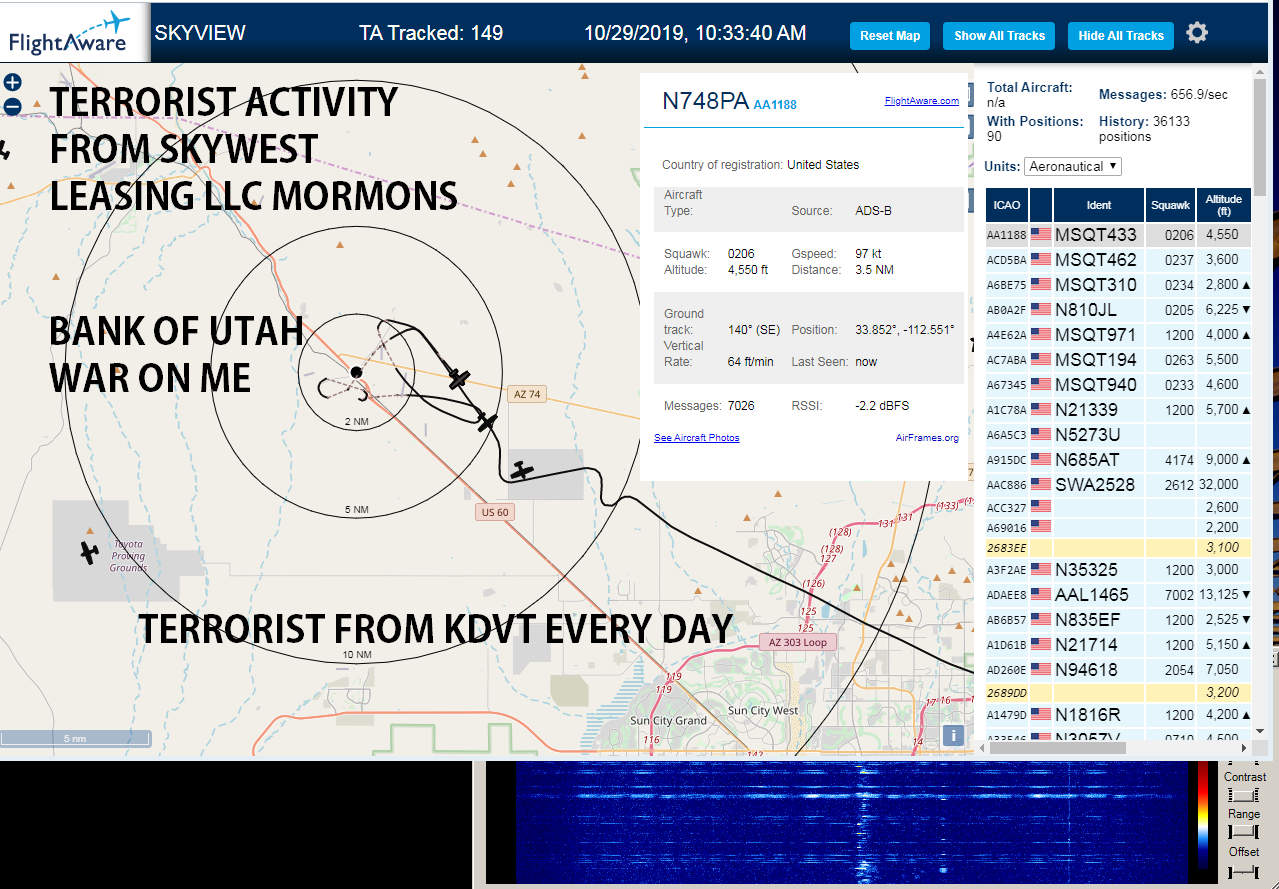Click US flag in N94618 row
The height and width of the screenshot is (889, 1279).
(x=1041, y=670)
